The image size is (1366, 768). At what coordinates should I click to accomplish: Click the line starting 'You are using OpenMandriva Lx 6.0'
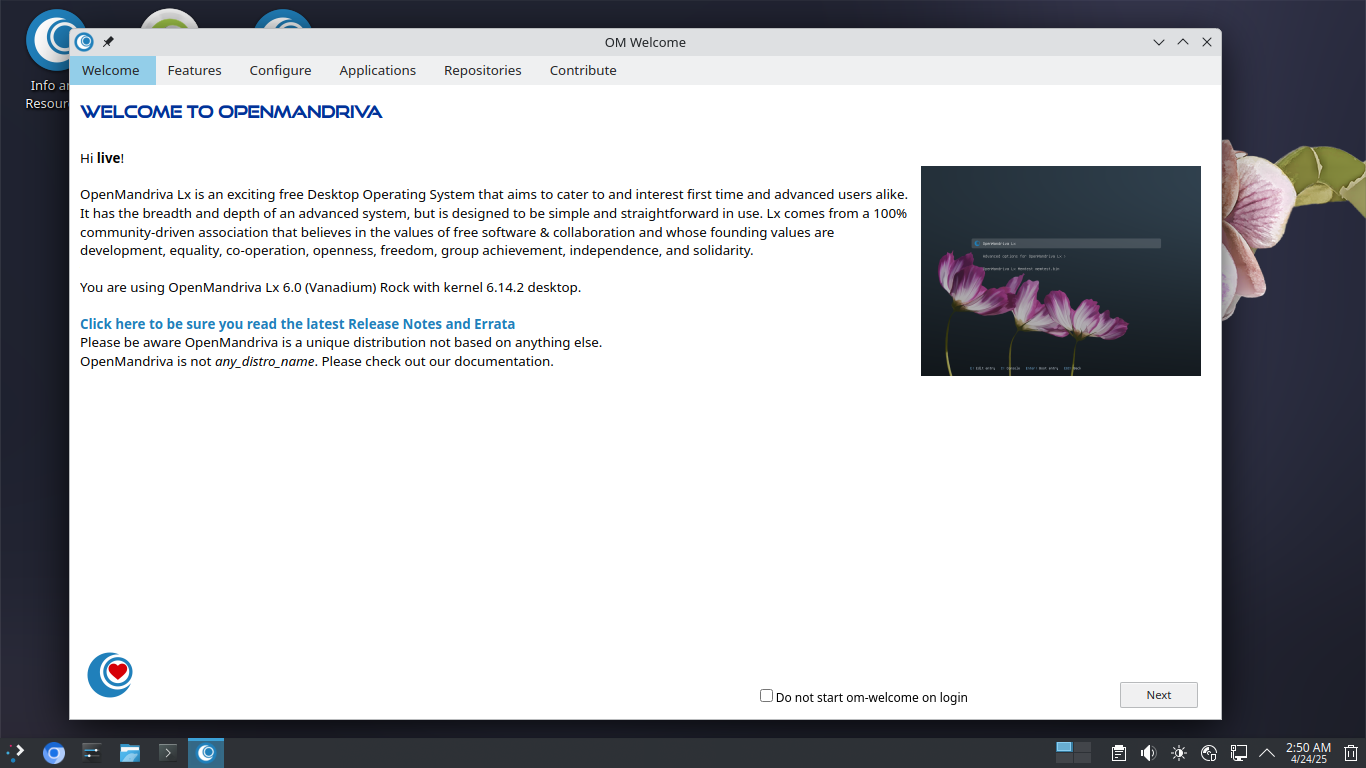coord(330,287)
